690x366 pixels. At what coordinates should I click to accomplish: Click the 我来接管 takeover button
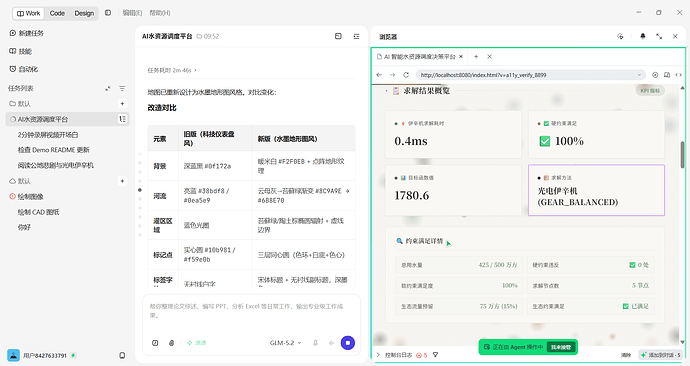[x=561, y=347]
